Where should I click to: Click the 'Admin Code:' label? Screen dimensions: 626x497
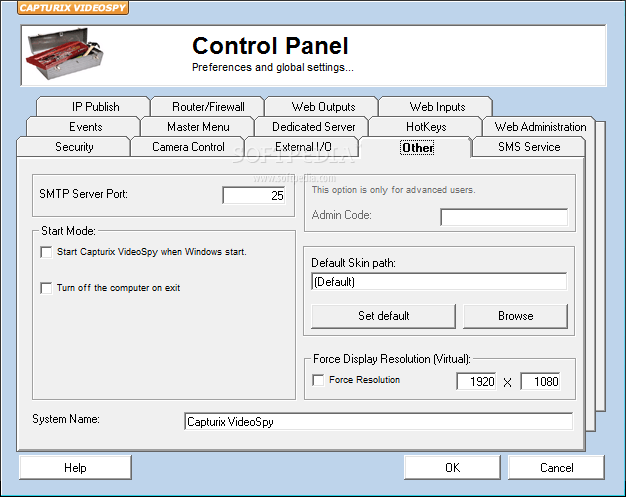[341, 215]
